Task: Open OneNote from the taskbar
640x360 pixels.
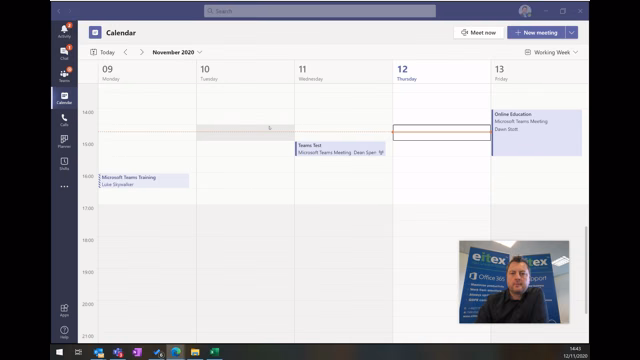Action: pyautogui.click(x=137, y=352)
